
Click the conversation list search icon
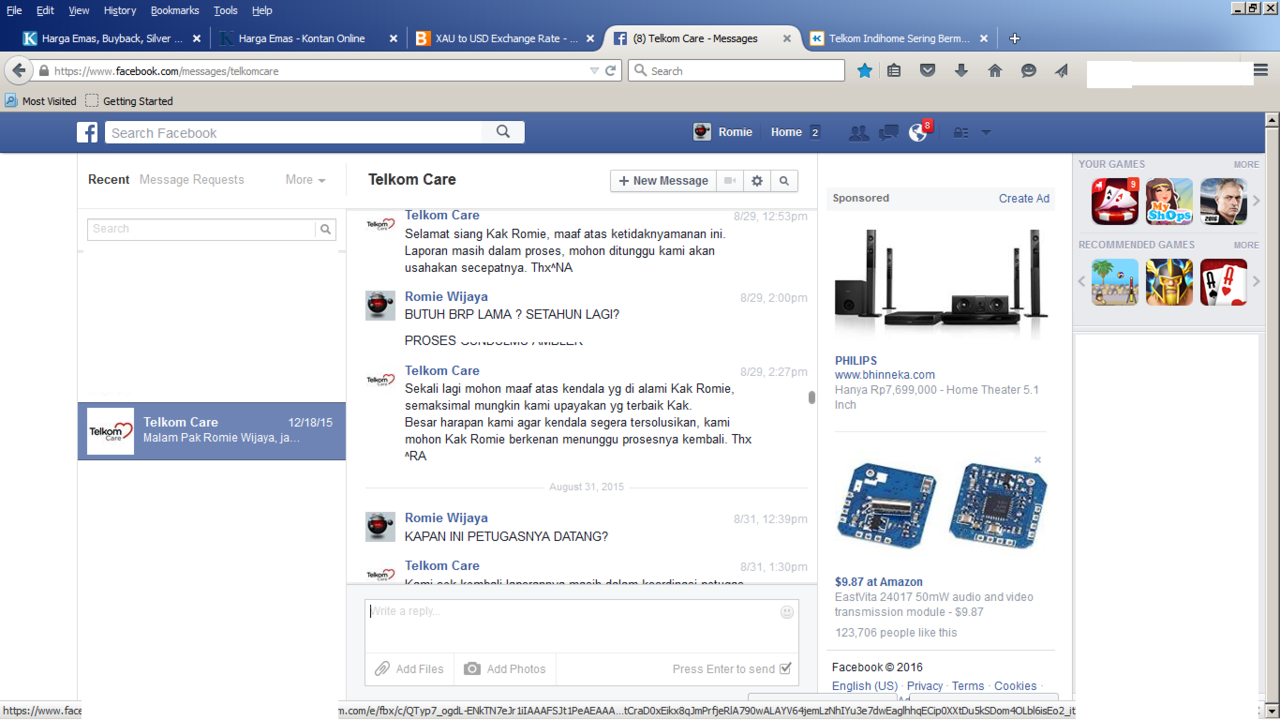pyautogui.click(x=325, y=229)
